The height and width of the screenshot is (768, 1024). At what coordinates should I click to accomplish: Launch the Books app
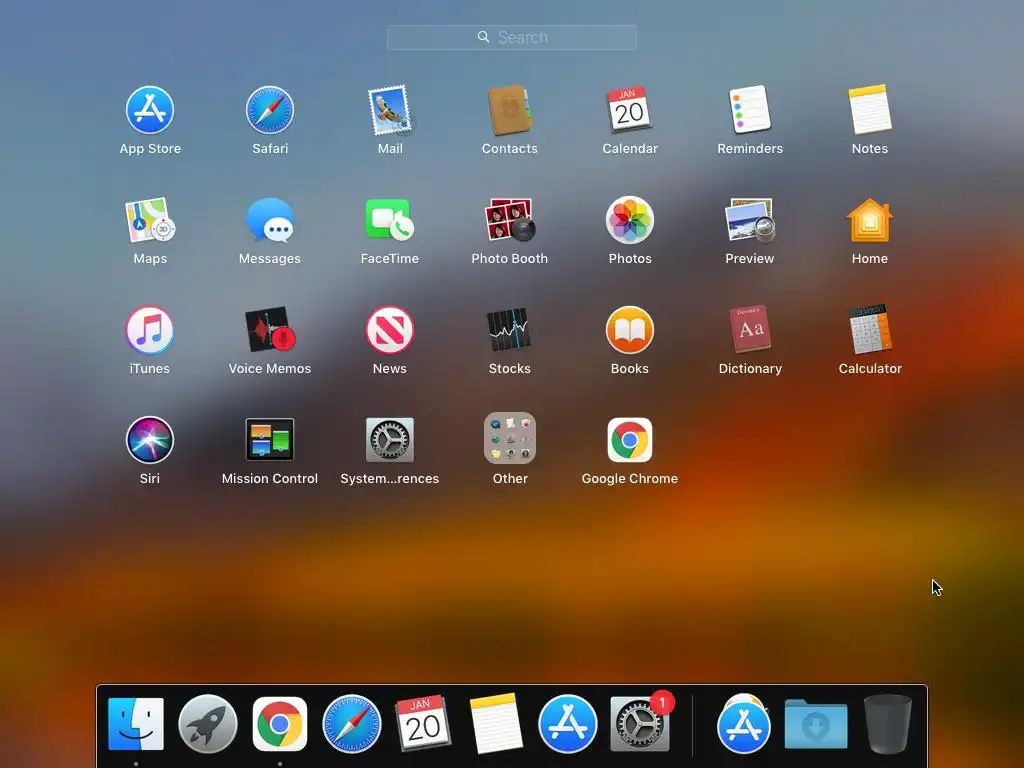pos(630,330)
